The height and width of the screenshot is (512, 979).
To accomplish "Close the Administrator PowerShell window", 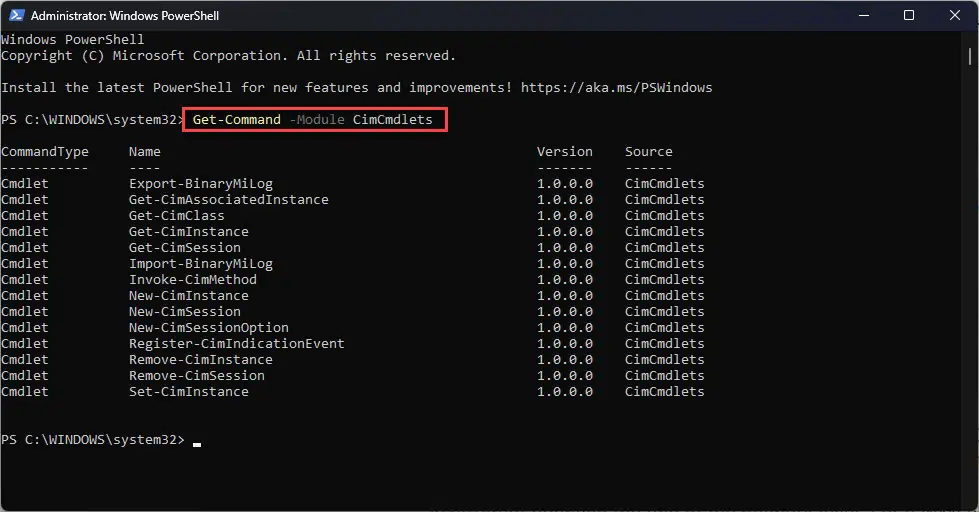I will tap(955, 15).
